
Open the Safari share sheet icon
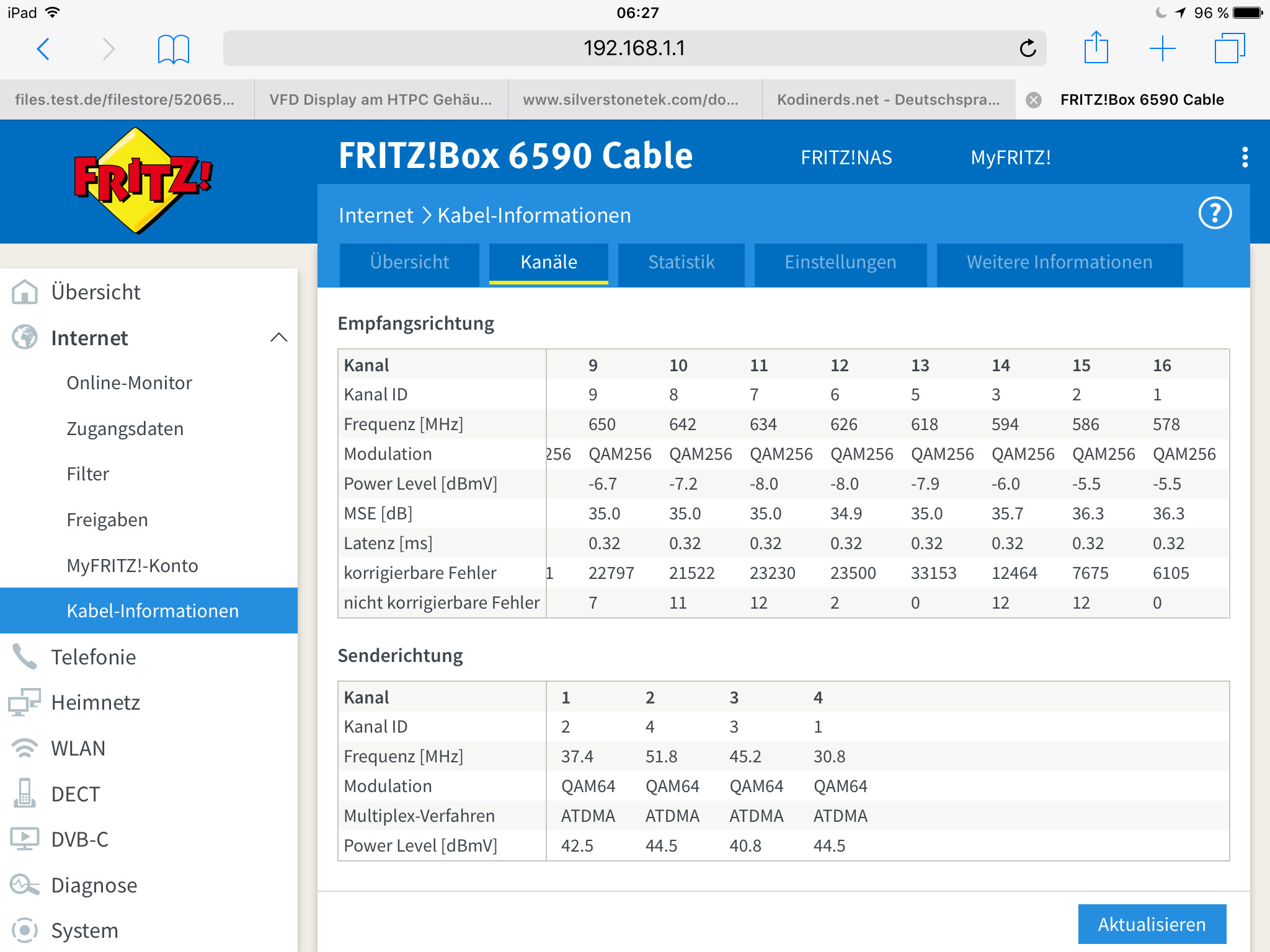[x=1096, y=46]
